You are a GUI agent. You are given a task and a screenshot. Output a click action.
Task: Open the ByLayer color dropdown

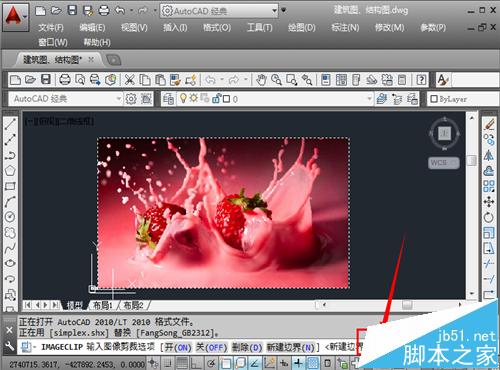pos(464,99)
